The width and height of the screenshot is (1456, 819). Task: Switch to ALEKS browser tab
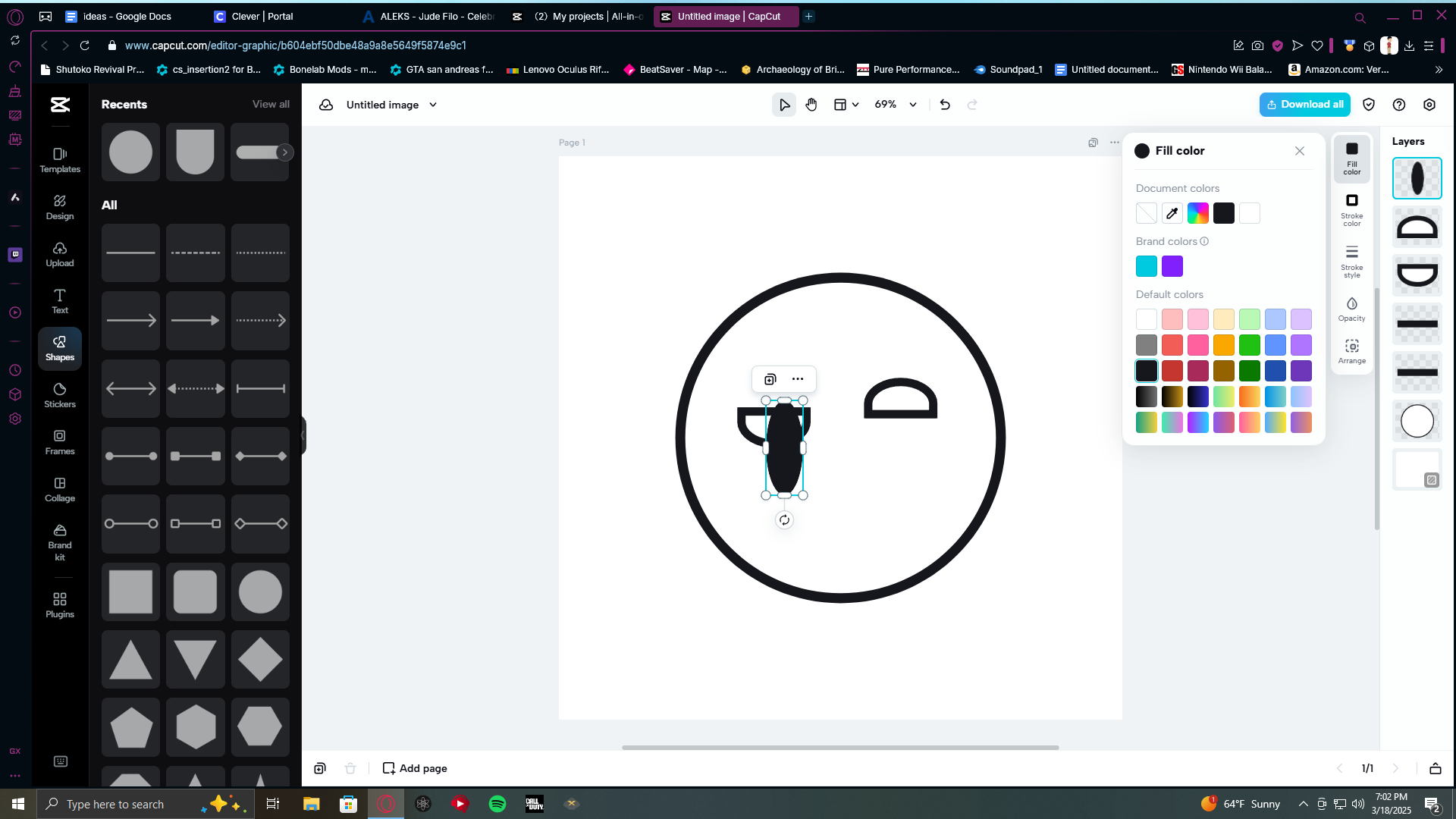(429, 16)
